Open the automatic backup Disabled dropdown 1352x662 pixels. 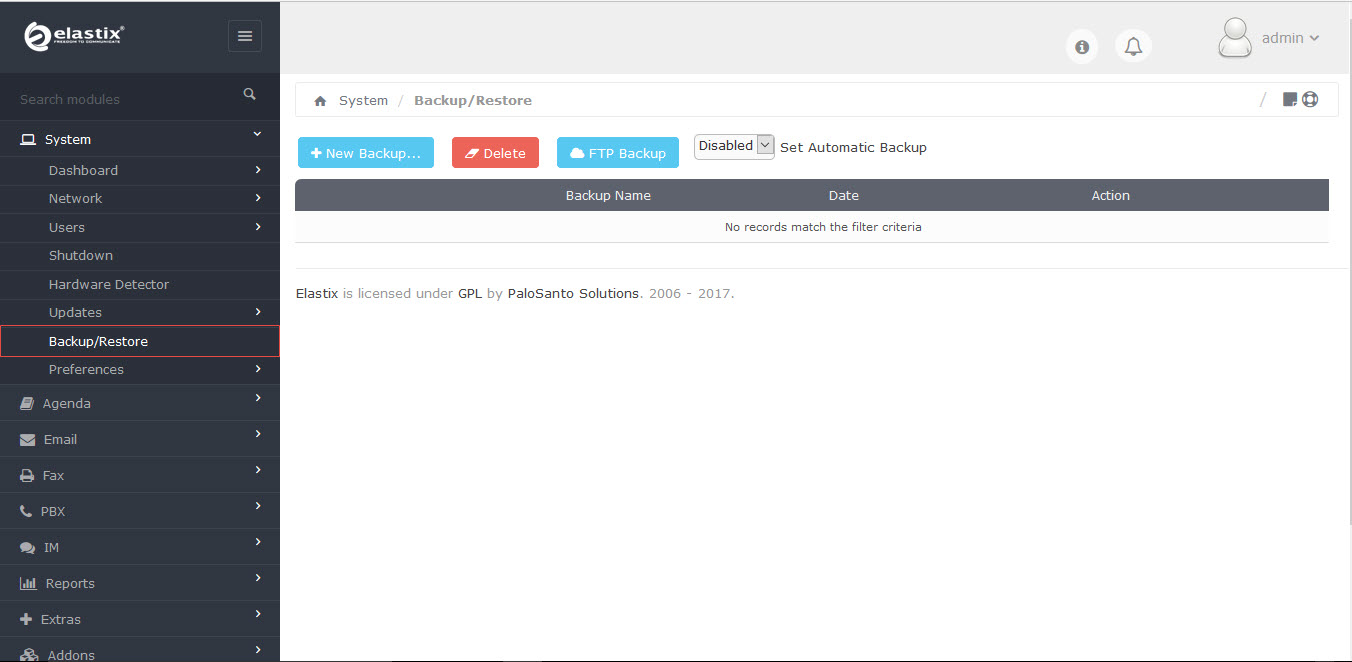point(734,146)
